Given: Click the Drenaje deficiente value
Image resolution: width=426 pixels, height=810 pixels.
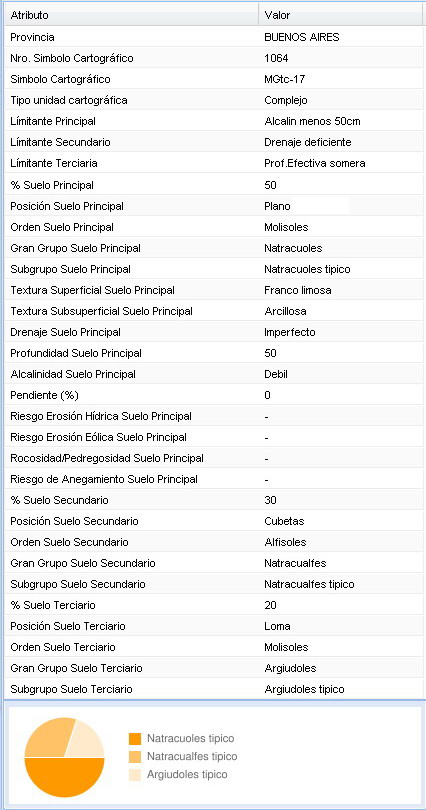Looking at the screenshot, I should click(x=308, y=142).
